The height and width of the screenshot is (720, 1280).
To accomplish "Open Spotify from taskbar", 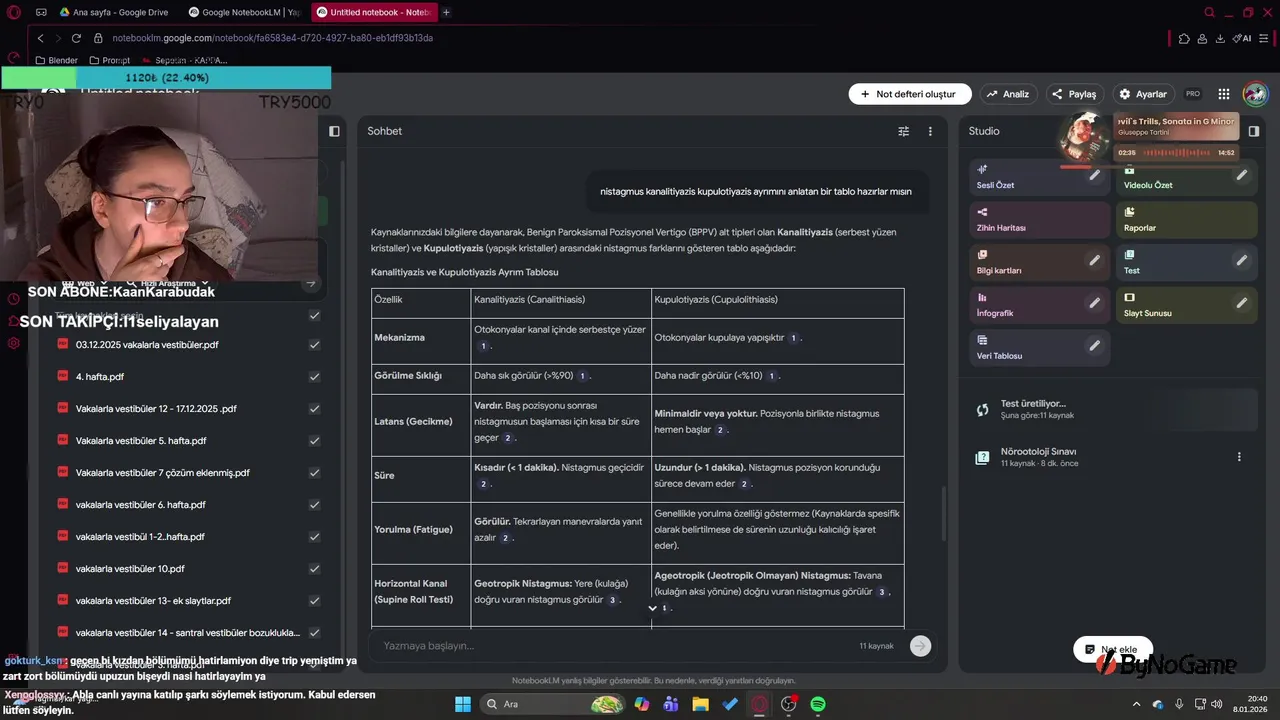I will pos(818,704).
